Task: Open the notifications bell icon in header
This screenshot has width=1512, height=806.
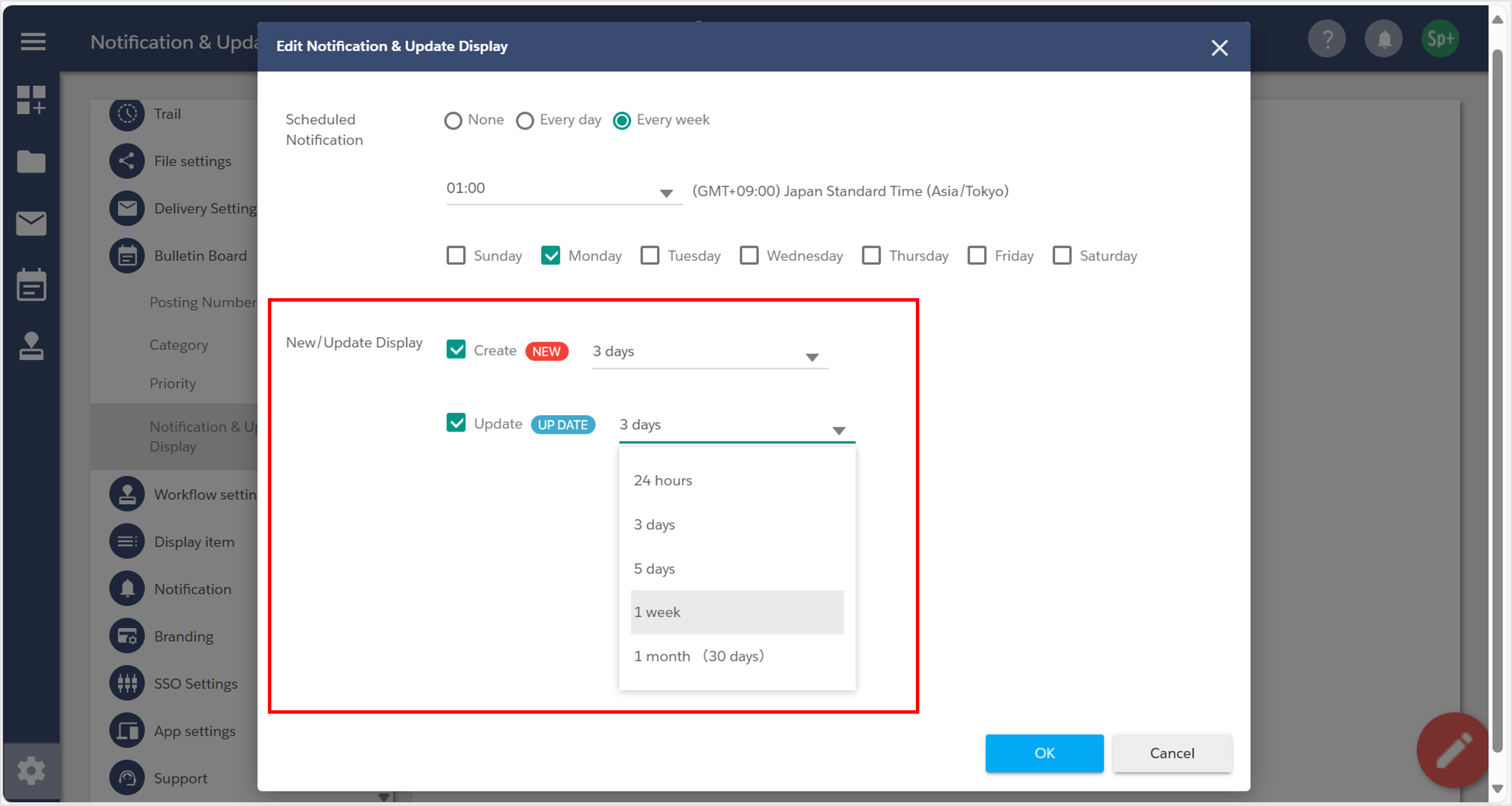Action: pyautogui.click(x=1383, y=39)
